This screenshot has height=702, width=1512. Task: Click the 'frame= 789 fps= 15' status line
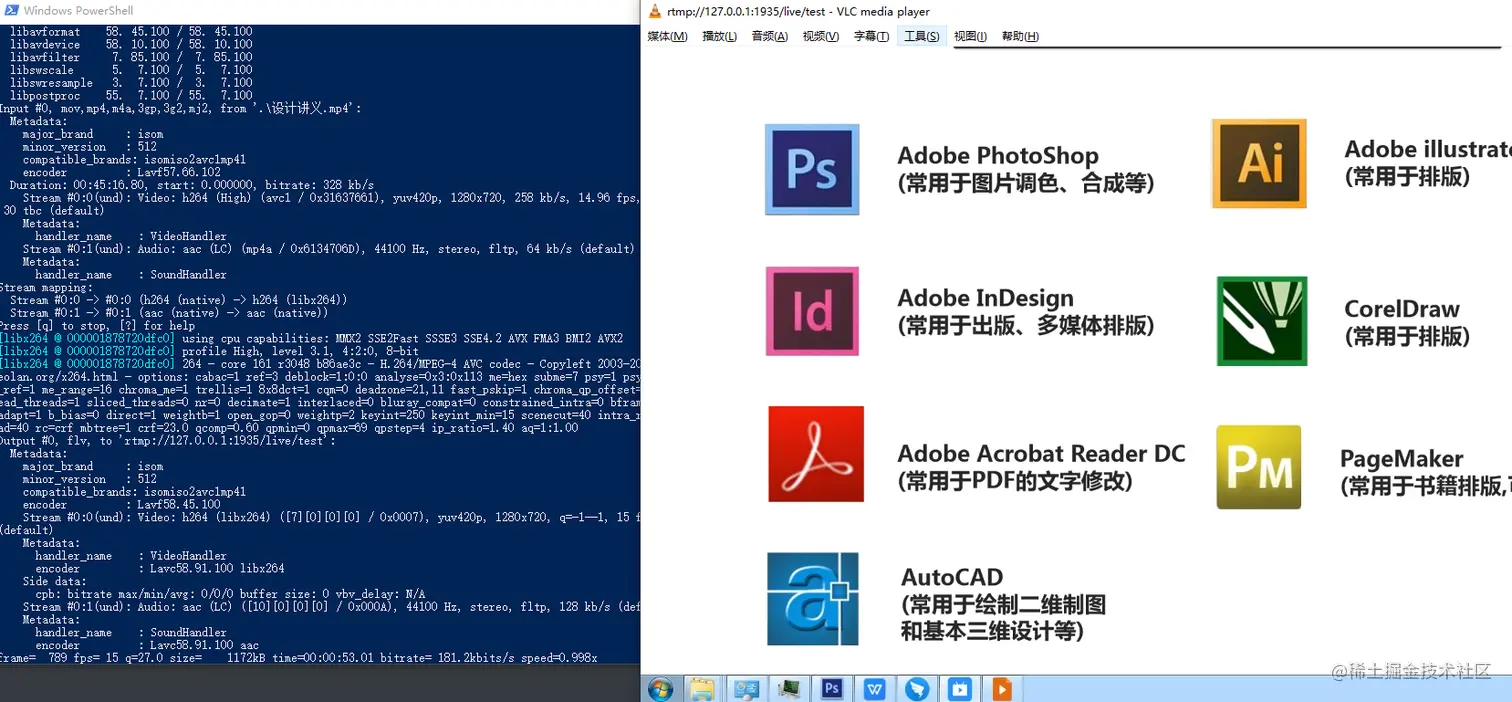(x=299, y=658)
